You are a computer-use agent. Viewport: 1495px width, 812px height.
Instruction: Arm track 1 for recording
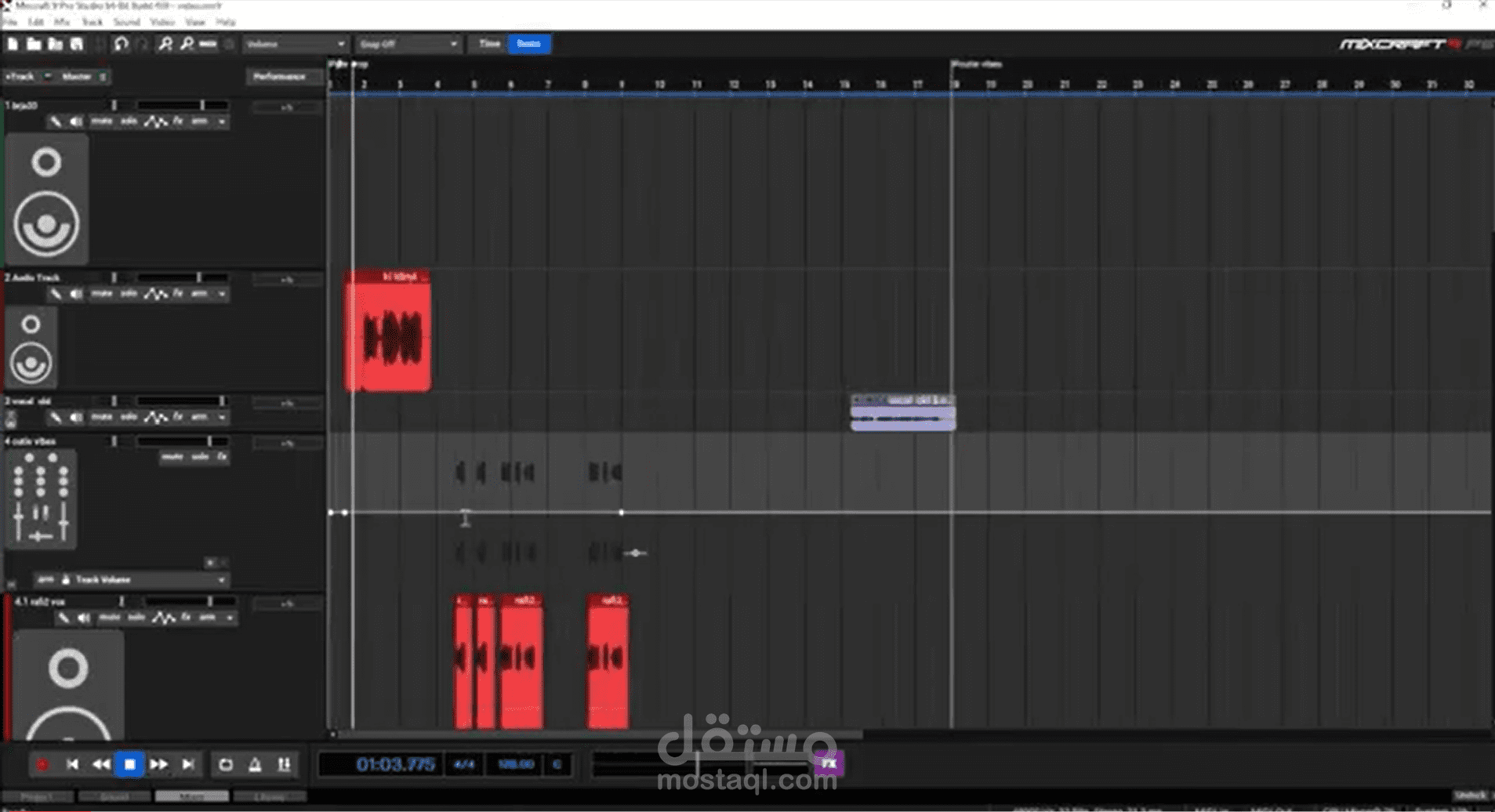199,121
